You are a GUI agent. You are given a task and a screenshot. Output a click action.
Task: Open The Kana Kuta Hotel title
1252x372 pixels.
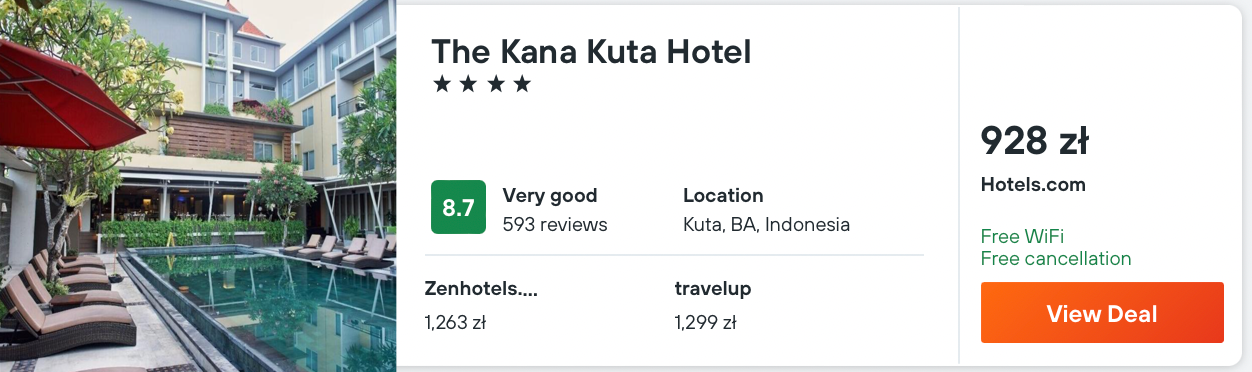tap(591, 52)
